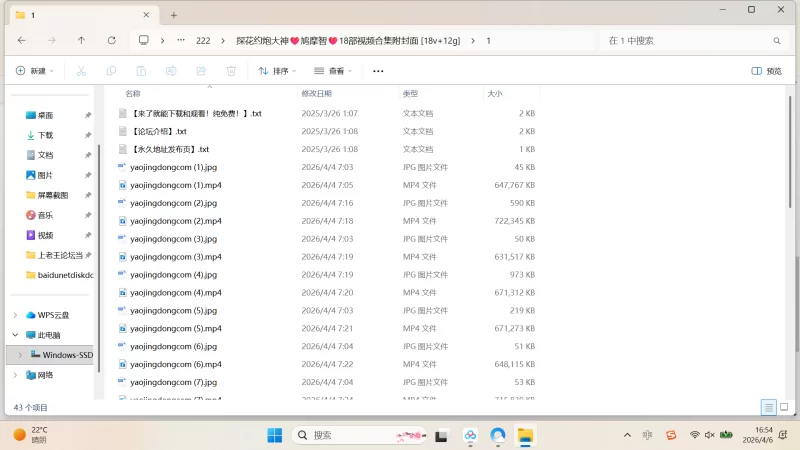Open a new tab with the plus button
The image size is (800, 450).
click(x=174, y=15)
